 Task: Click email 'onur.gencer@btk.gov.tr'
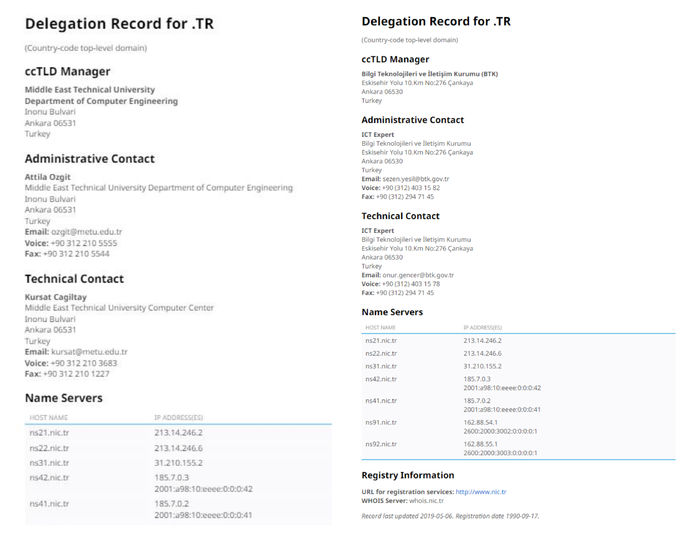click(418, 275)
